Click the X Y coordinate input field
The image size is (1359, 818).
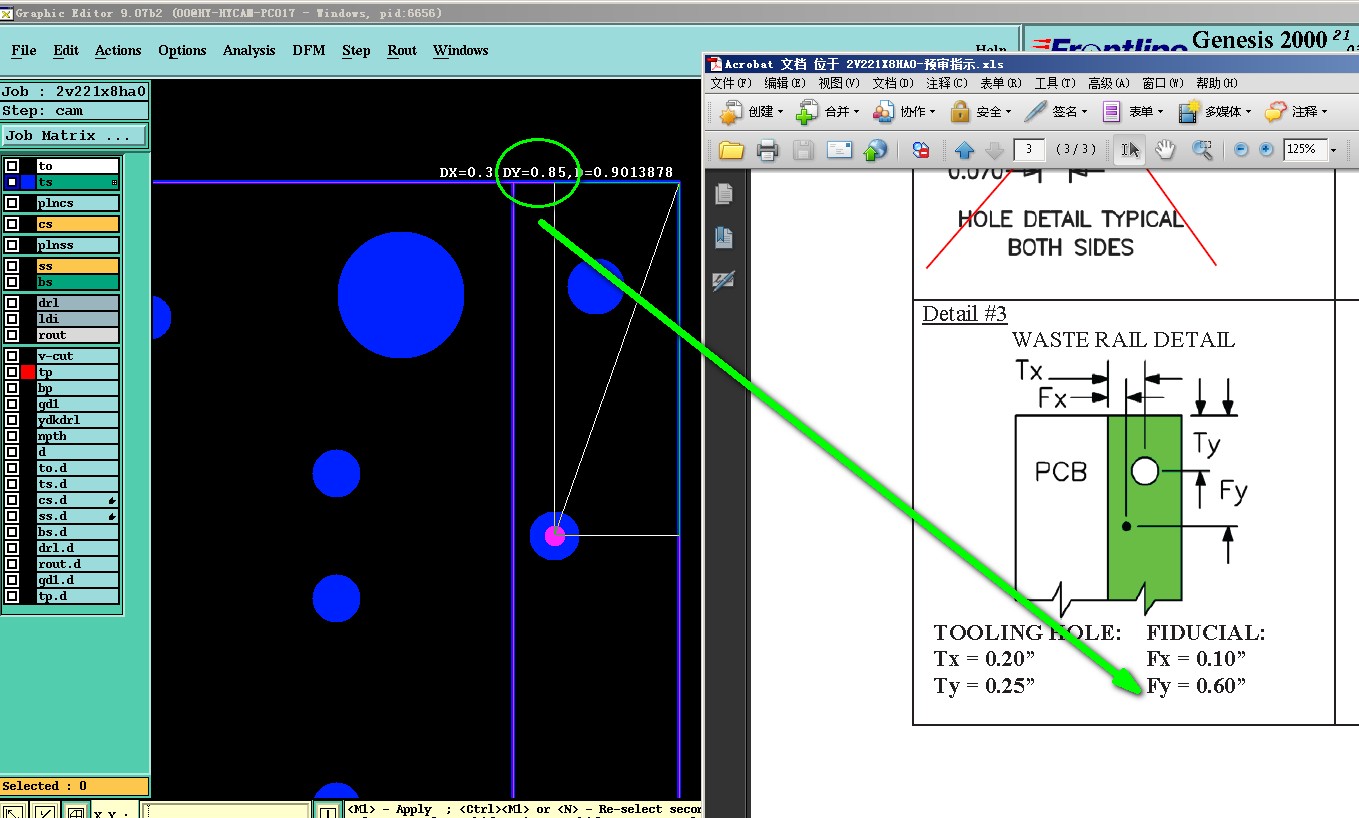225,812
